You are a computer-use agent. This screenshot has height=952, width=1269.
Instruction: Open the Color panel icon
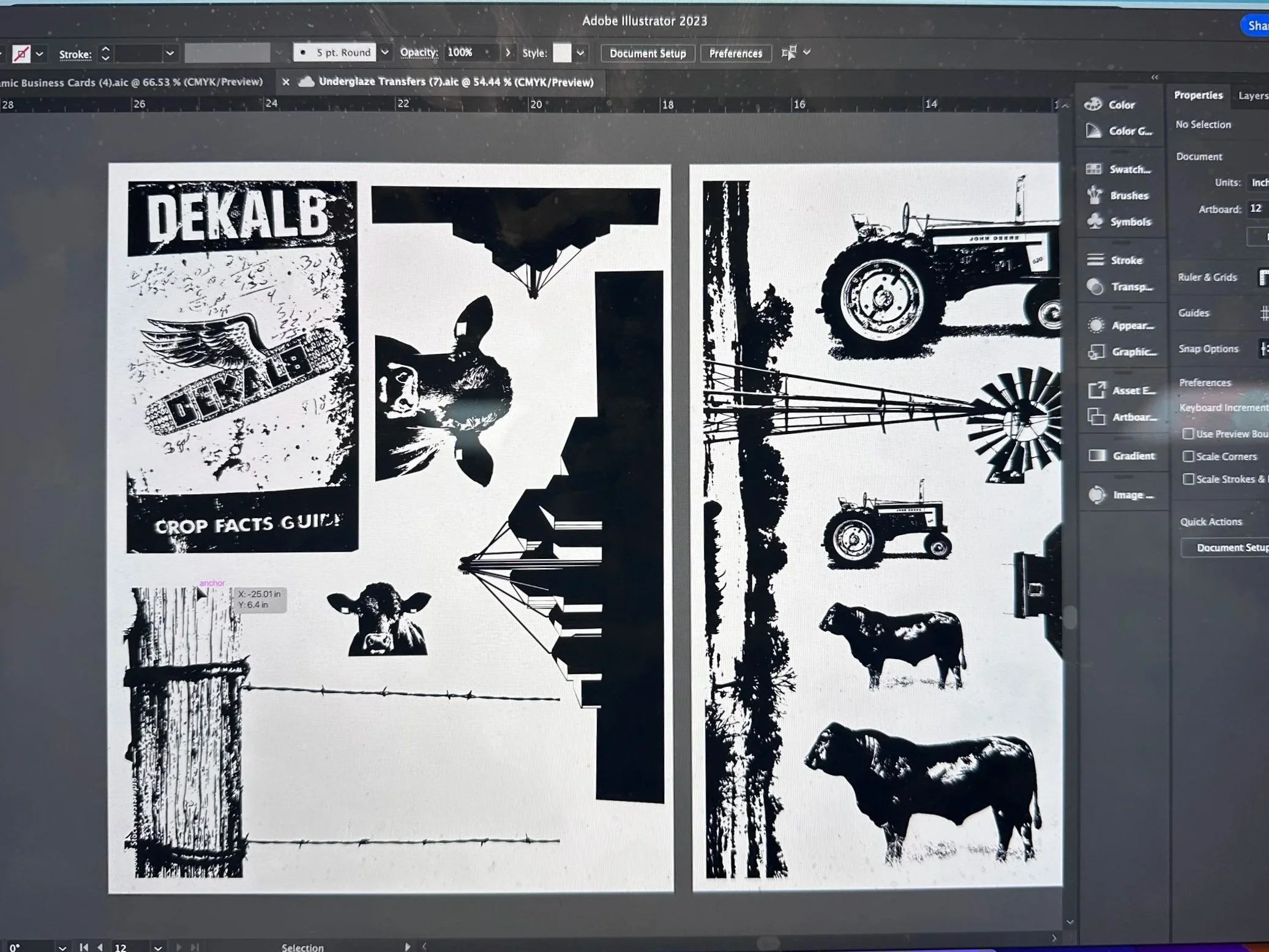(x=1094, y=105)
